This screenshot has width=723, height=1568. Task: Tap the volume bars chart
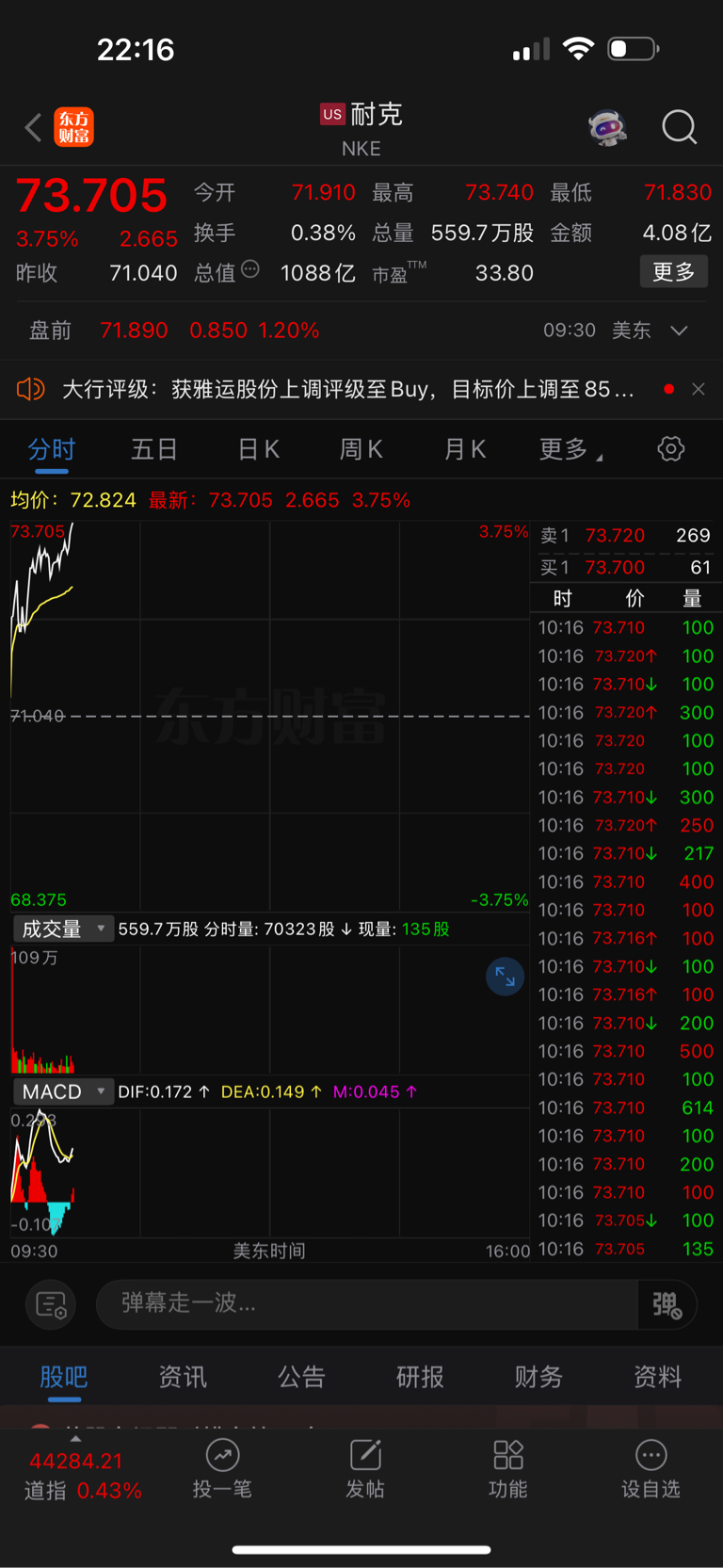pyautogui.click(x=269, y=1010)
